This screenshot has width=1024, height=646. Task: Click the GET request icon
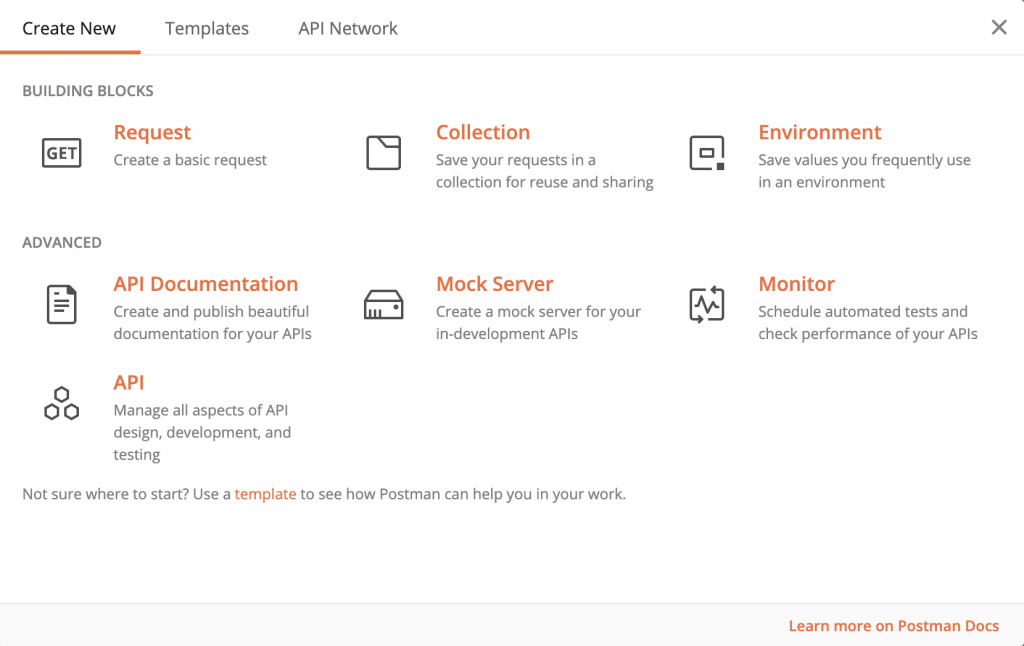point(61,153)
